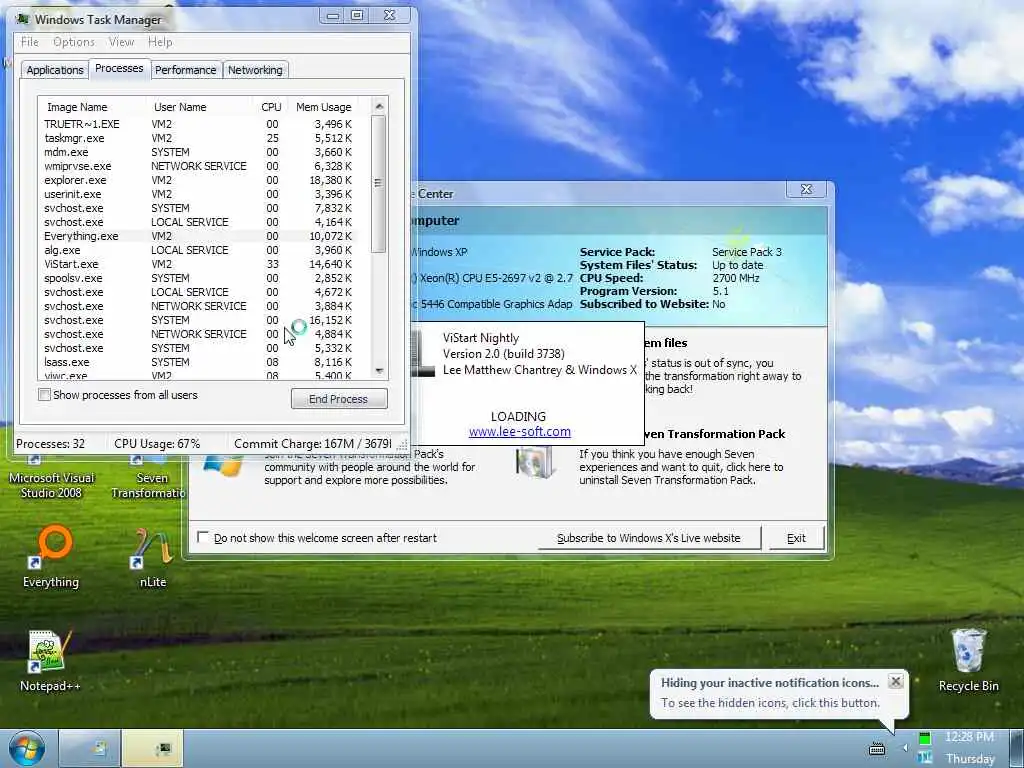Sort by Image Name column header
Viewport: 1024px width, 768px height.
click(91, 106)
